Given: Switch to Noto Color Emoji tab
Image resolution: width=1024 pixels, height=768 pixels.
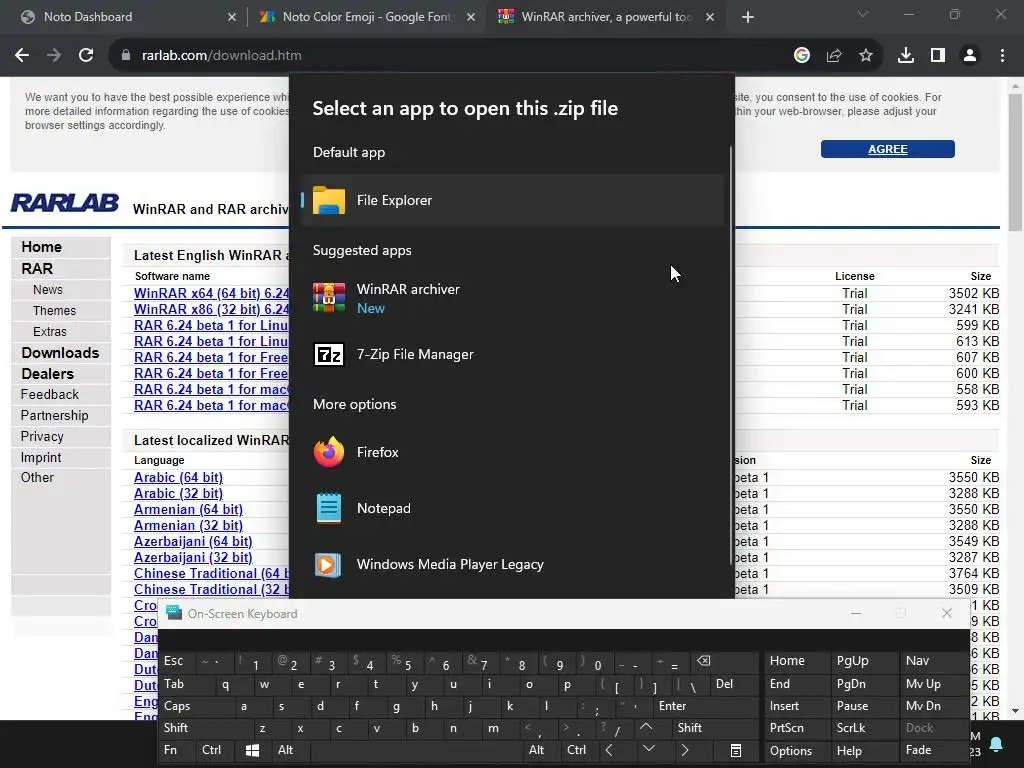Looking at the screenshot, I should pos(366,17).
